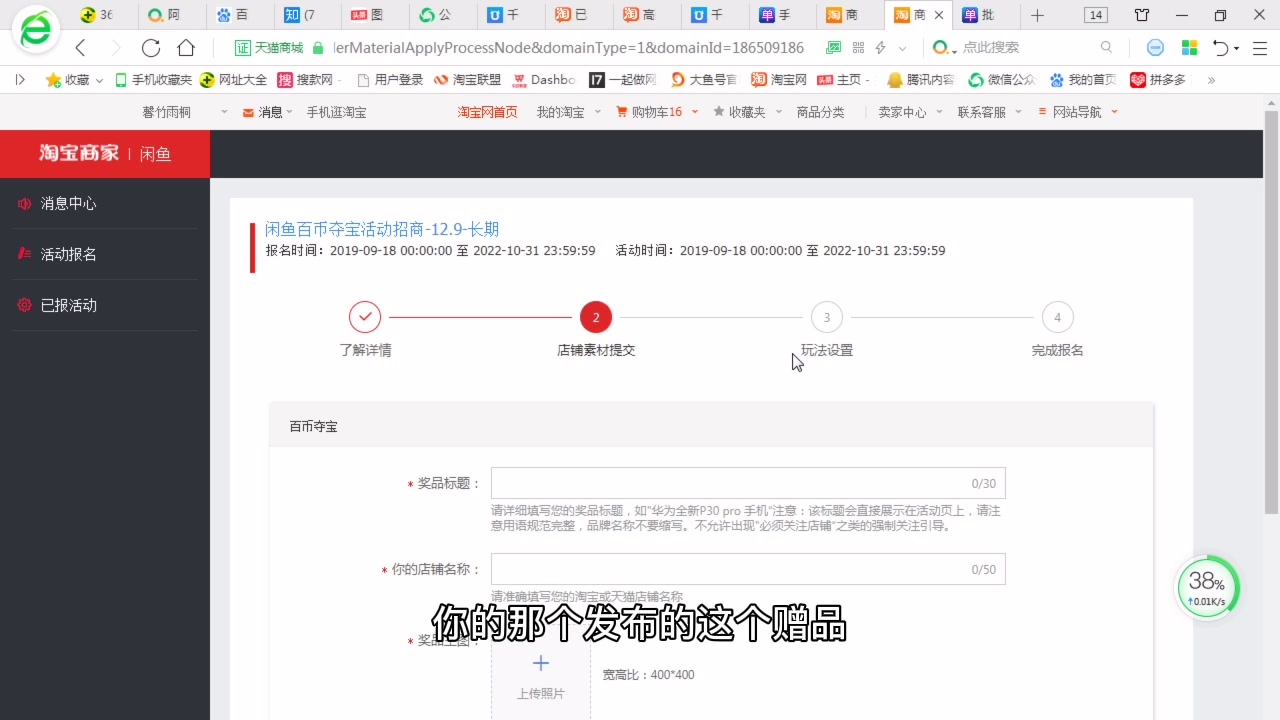Open the 360 browser logo menu
The image size is (1280, 720).
(35, 30)
